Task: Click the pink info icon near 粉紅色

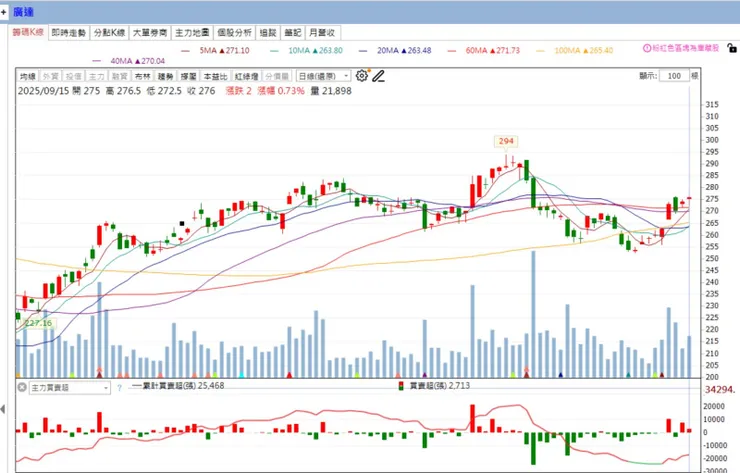Action: [x=647, y=48]
